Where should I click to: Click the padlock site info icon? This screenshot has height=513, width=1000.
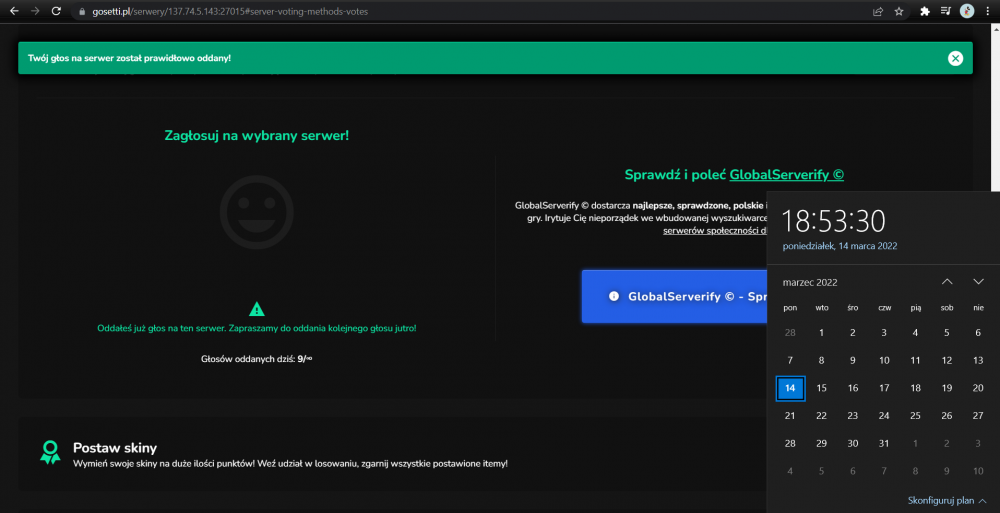(82, 11)
